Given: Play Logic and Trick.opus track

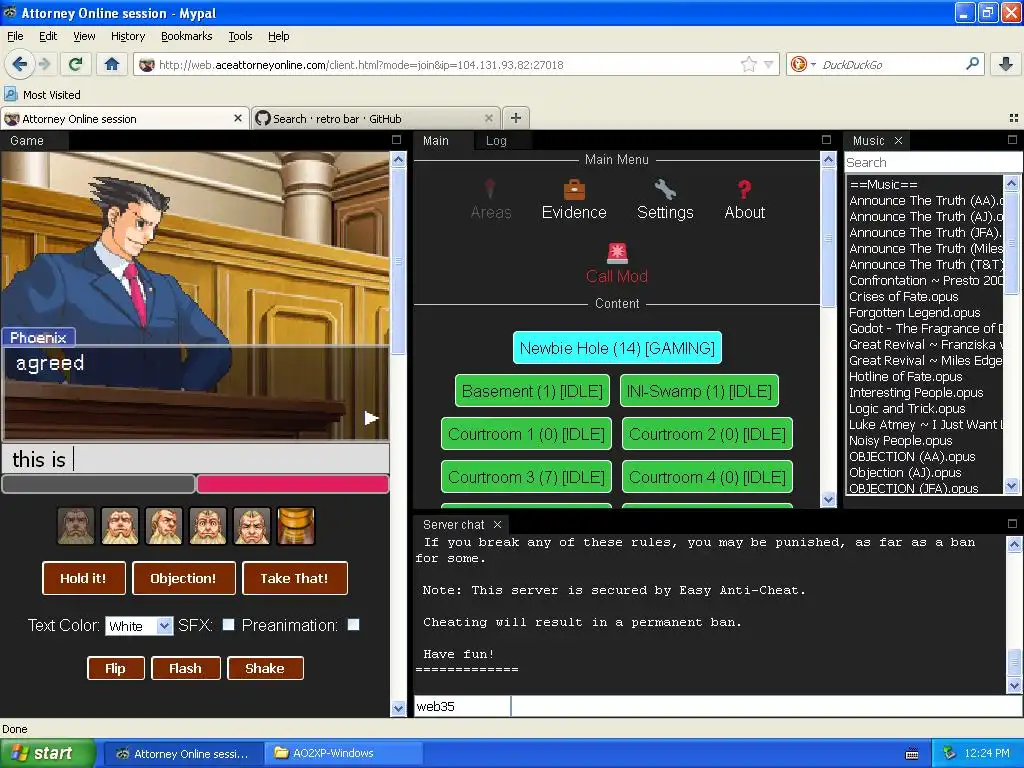Looking at the screenshot, I should coord(907,408).
